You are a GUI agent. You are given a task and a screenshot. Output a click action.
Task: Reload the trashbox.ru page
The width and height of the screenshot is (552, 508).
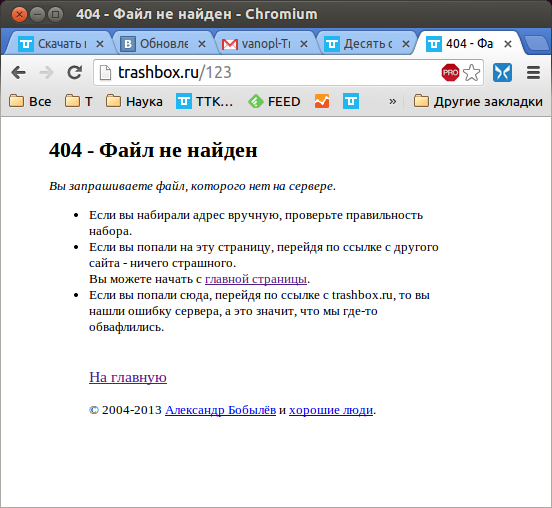(x=75, y=73)
